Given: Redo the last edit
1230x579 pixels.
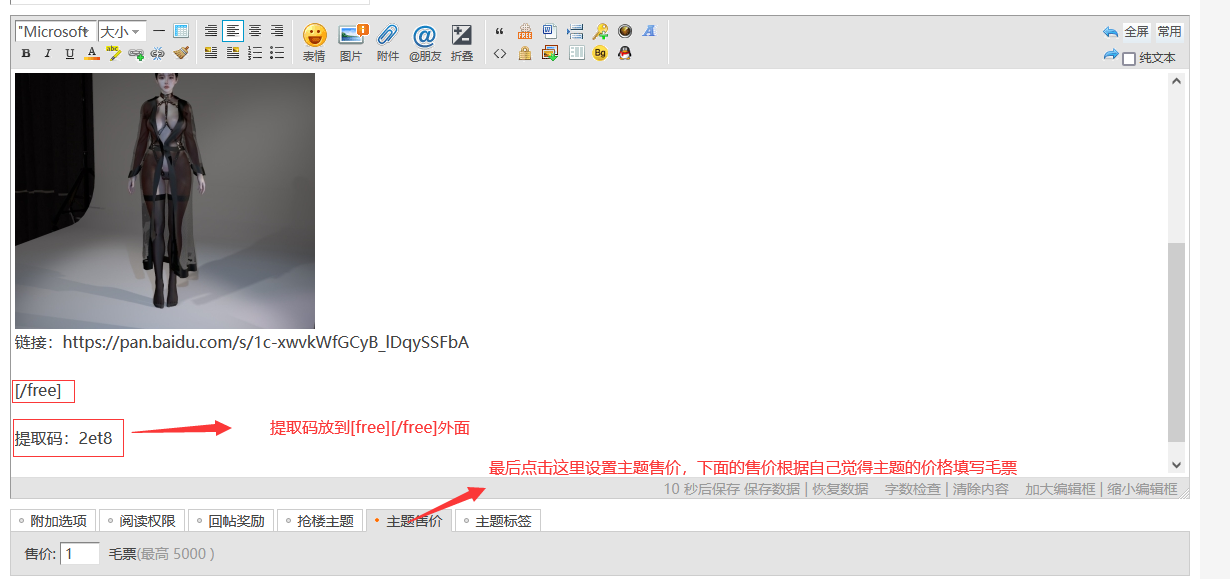Looking at the screenshot, I should [x=1110, y=56].
